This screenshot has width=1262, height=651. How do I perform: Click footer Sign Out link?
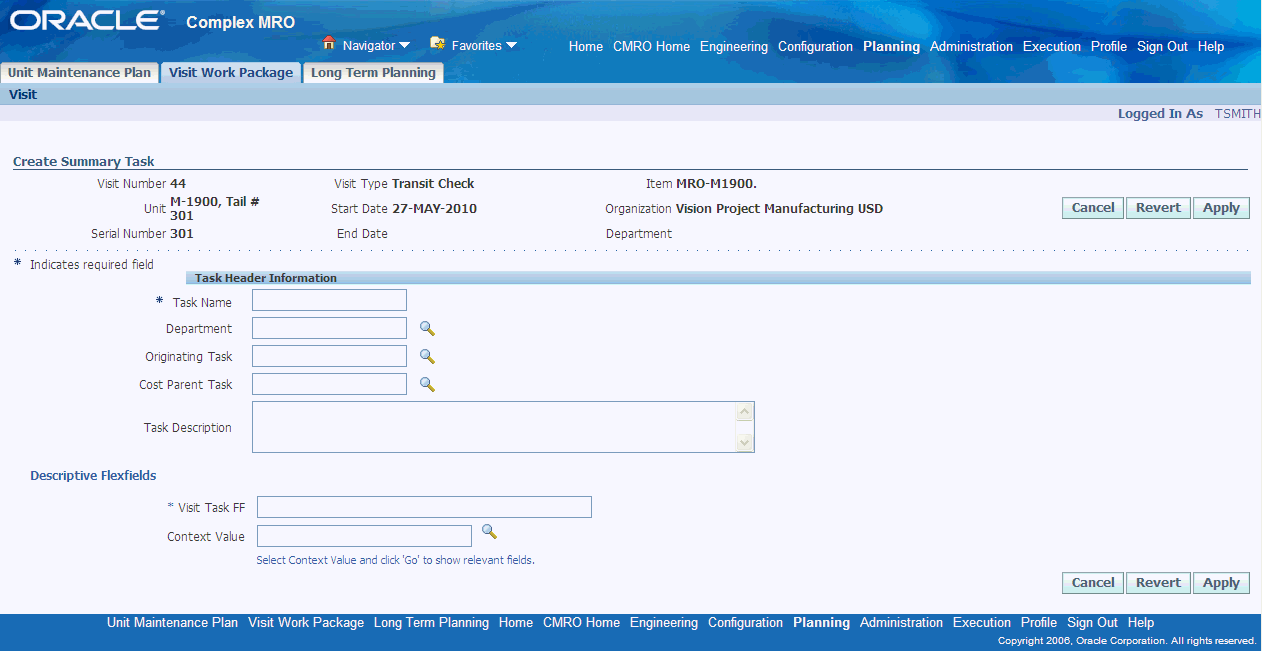pos(1092,622)
